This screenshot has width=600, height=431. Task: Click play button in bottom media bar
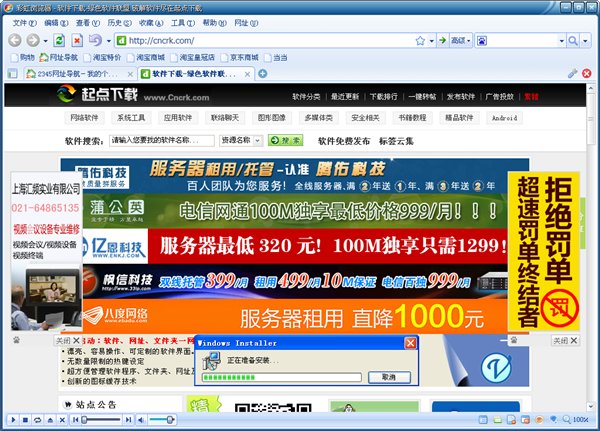pos(13,420)
